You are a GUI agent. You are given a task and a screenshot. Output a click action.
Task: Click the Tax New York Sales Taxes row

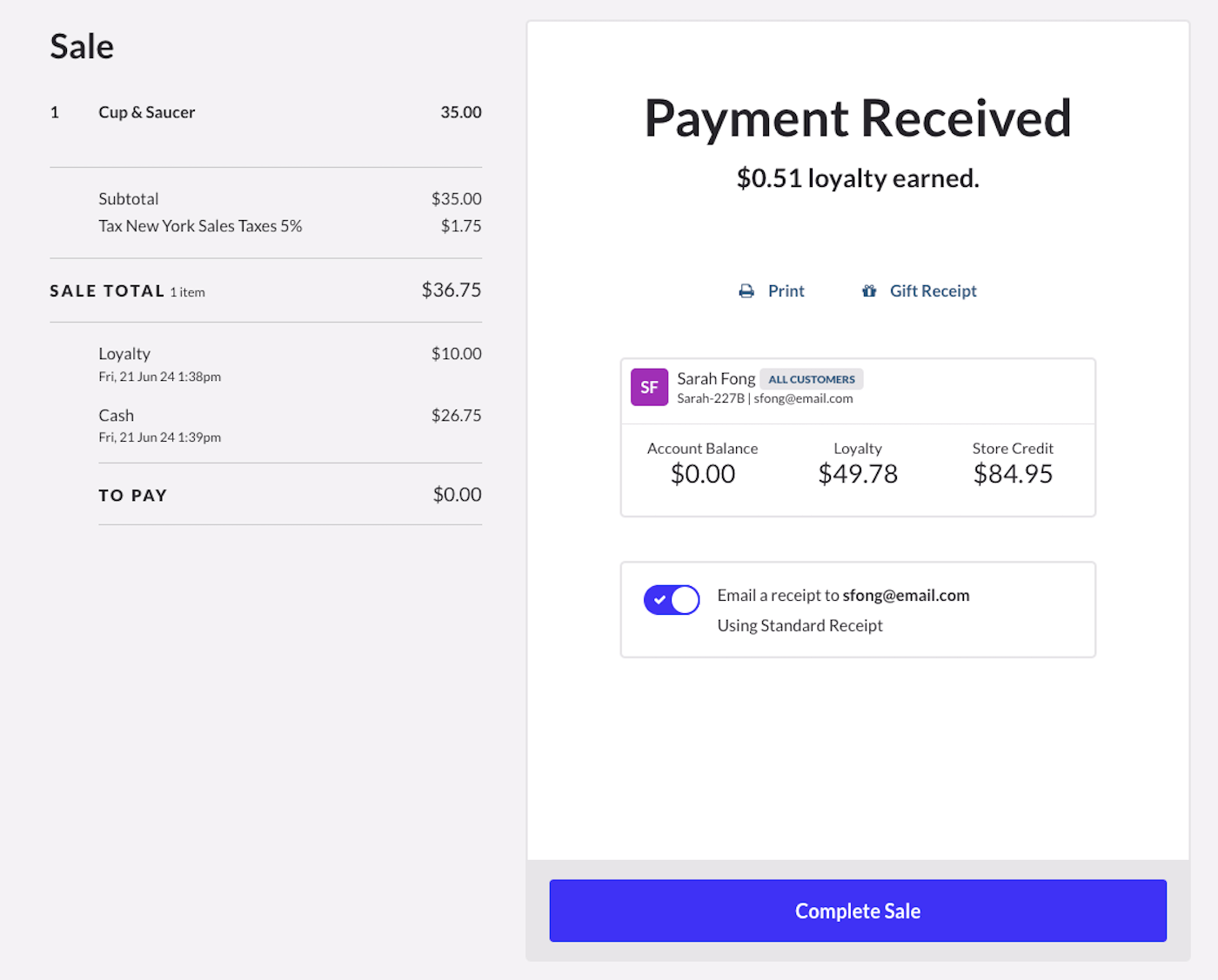[x=200, y=226]
